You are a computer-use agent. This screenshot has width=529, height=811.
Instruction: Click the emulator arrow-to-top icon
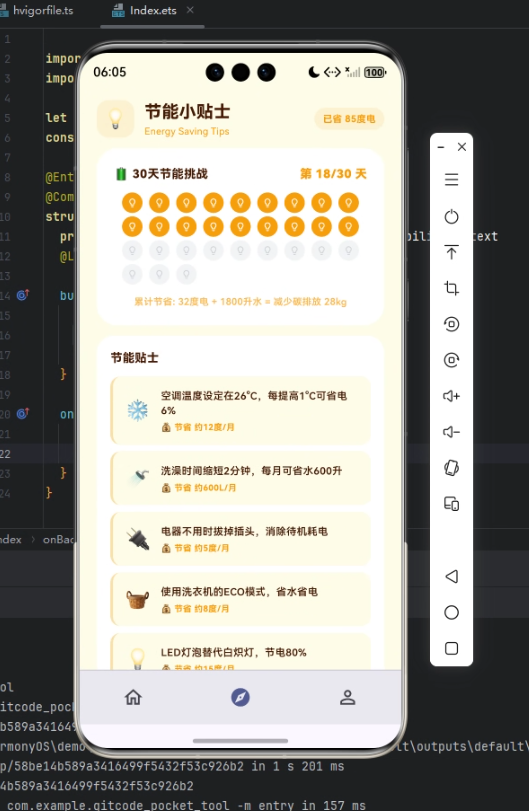tap(451, 252)
